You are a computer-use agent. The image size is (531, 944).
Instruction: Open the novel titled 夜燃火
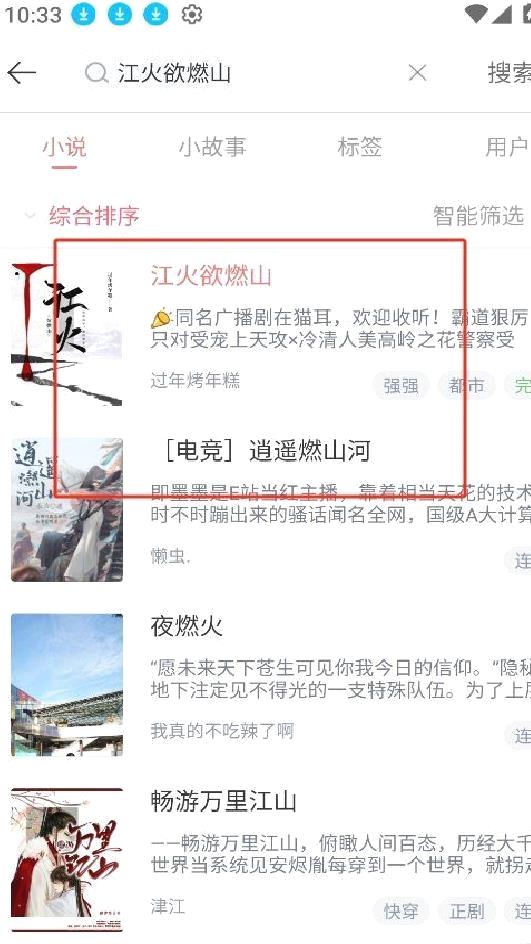pos(186,627)
